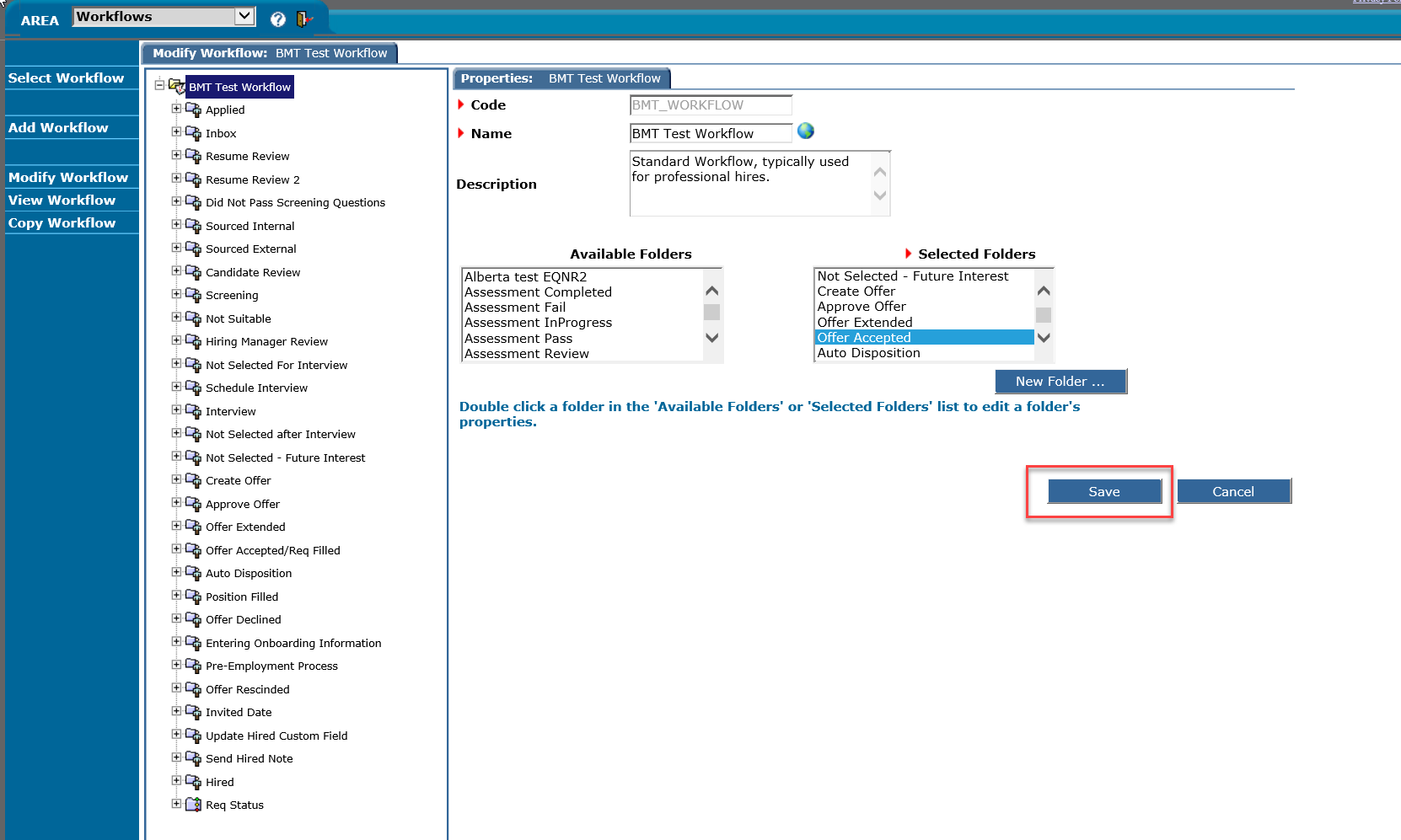Image resolution: width=1401 pixels, height=840 pixels.
Task: Click the folder icon beside "Hired"
Action: tap(193, 782)
